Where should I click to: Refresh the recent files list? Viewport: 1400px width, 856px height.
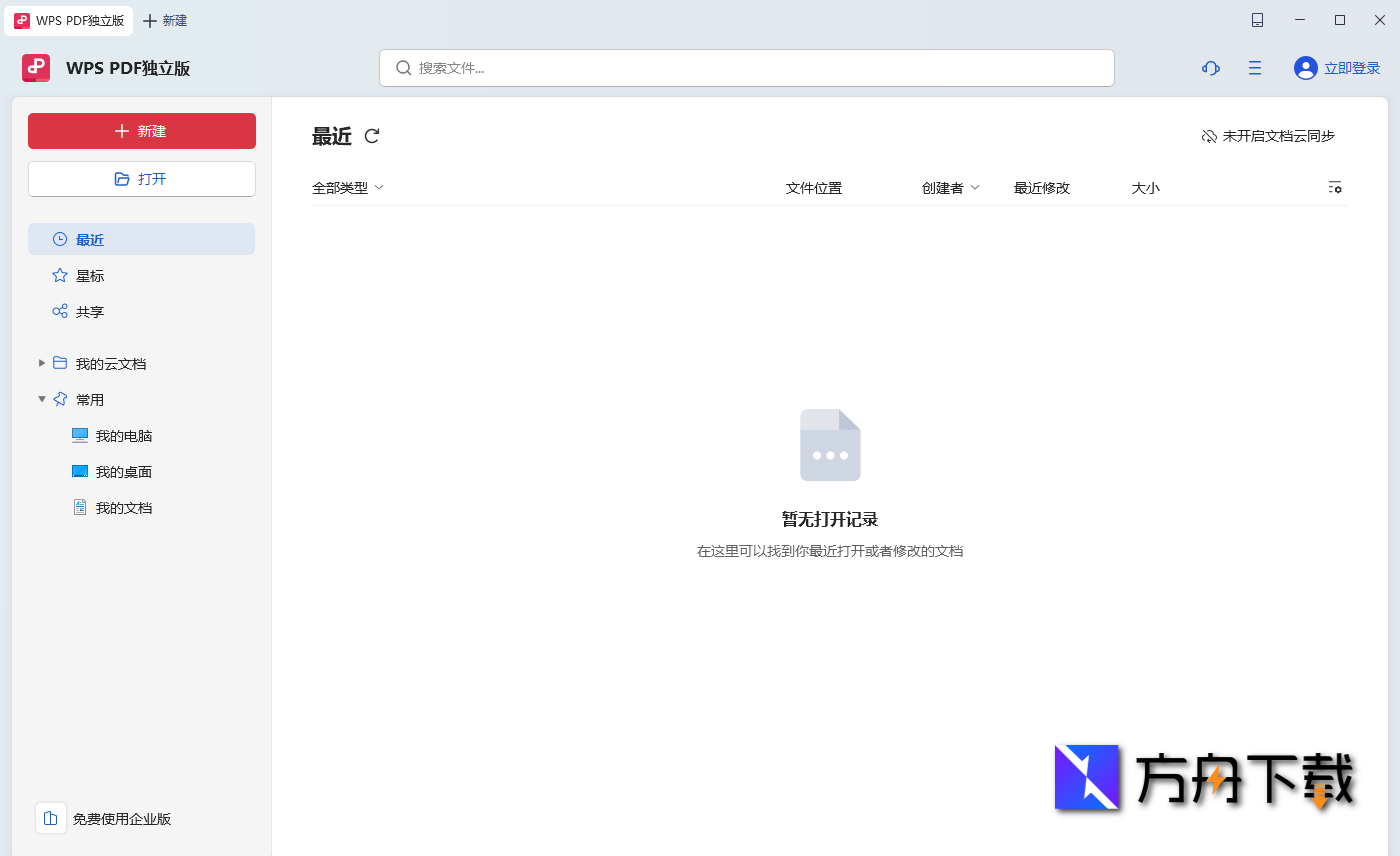(x=371, y=136)
